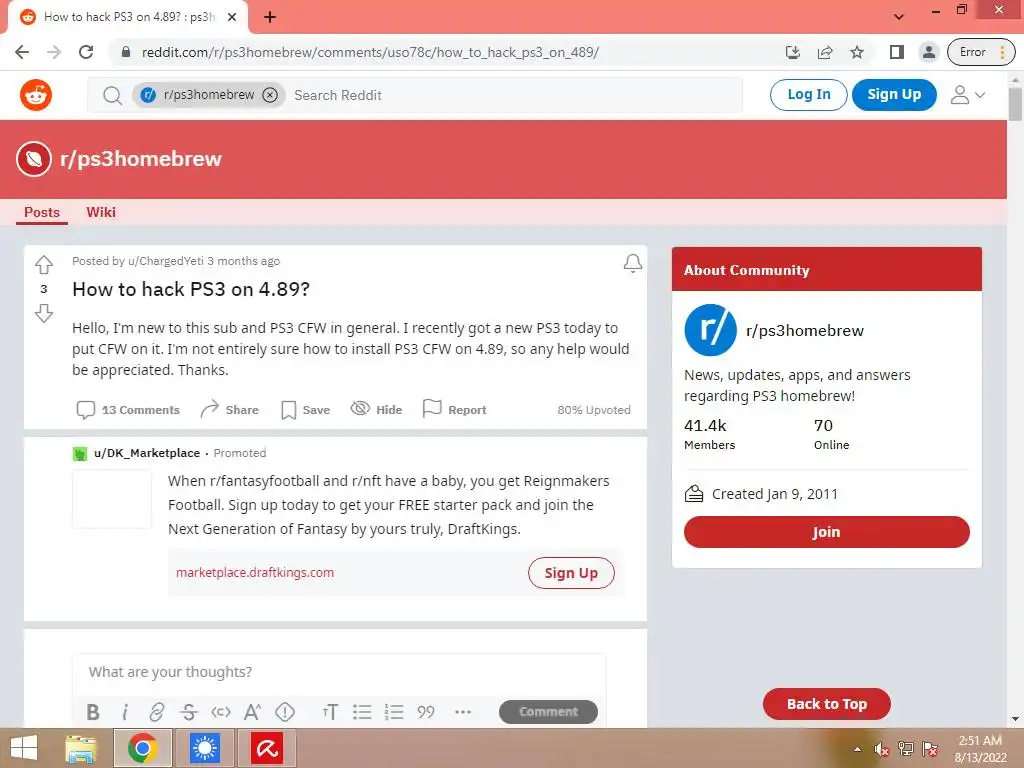Open the browser side panel
The width and height of the screenshot is (1024, 768).
pyautogui.click(x=897, y=52)
